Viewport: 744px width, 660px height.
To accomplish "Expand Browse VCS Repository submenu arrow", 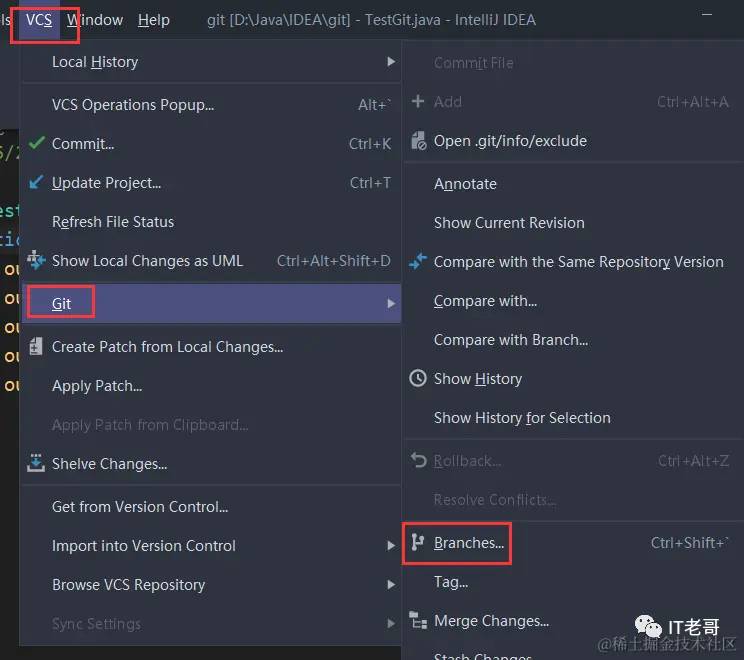I will pyautogui.click(x=391, y=585).
